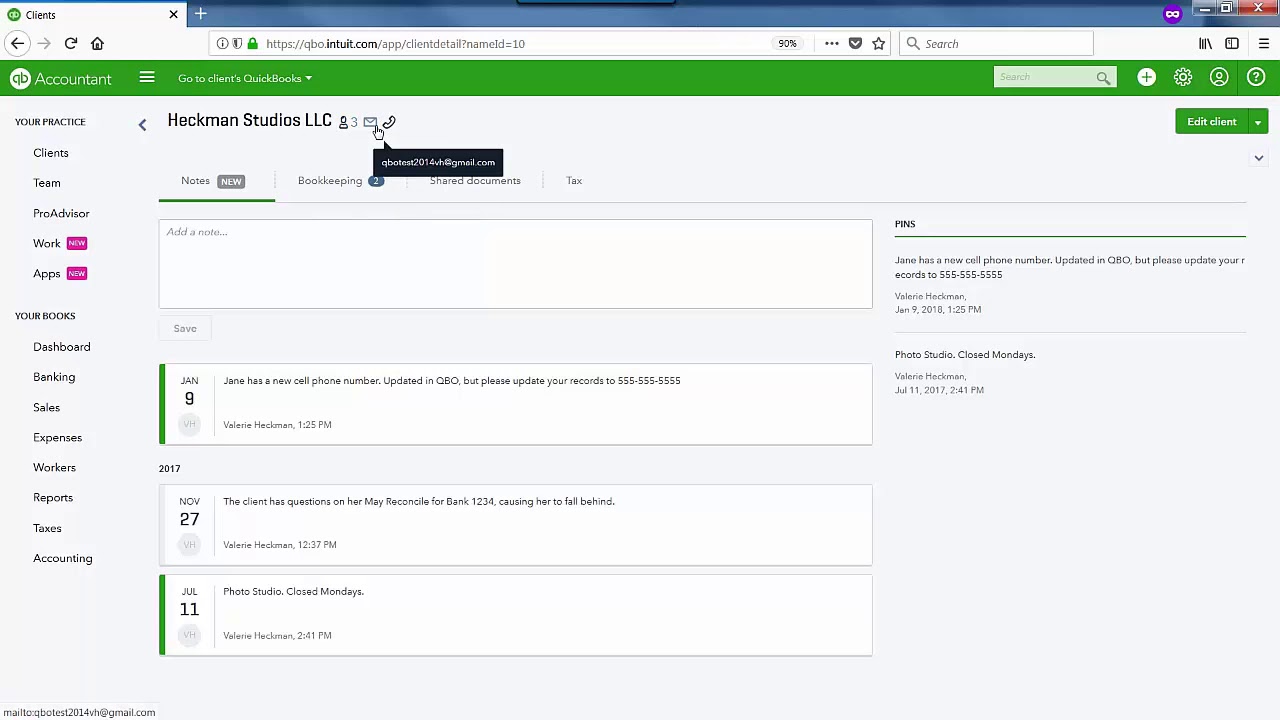The image size is (1280, 720).
Task: Click the magnifier icon in QuickBooks search box
Action: coord(1103,78)
